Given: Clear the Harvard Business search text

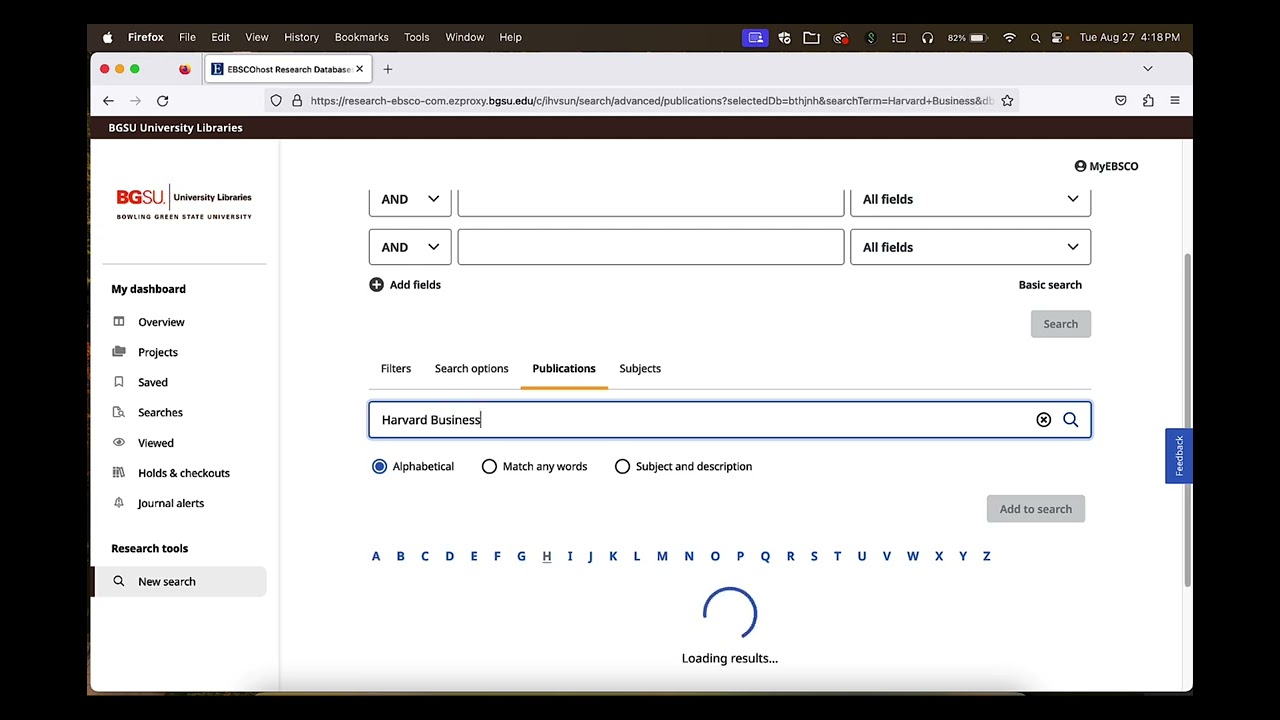Looking at the screenshot, I should (x=1043, y=420).
